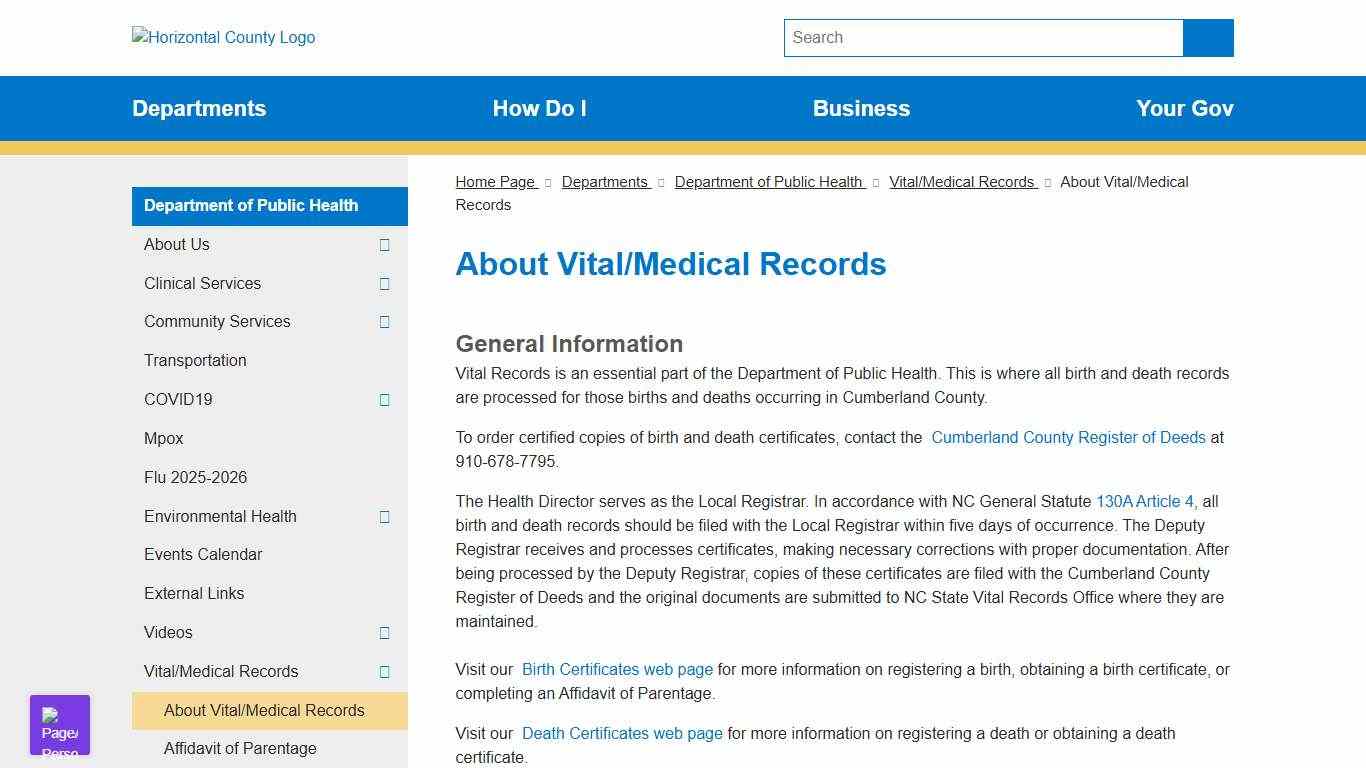
Task: Open the Birth Certificates web page link
Action: pos(617,669)
